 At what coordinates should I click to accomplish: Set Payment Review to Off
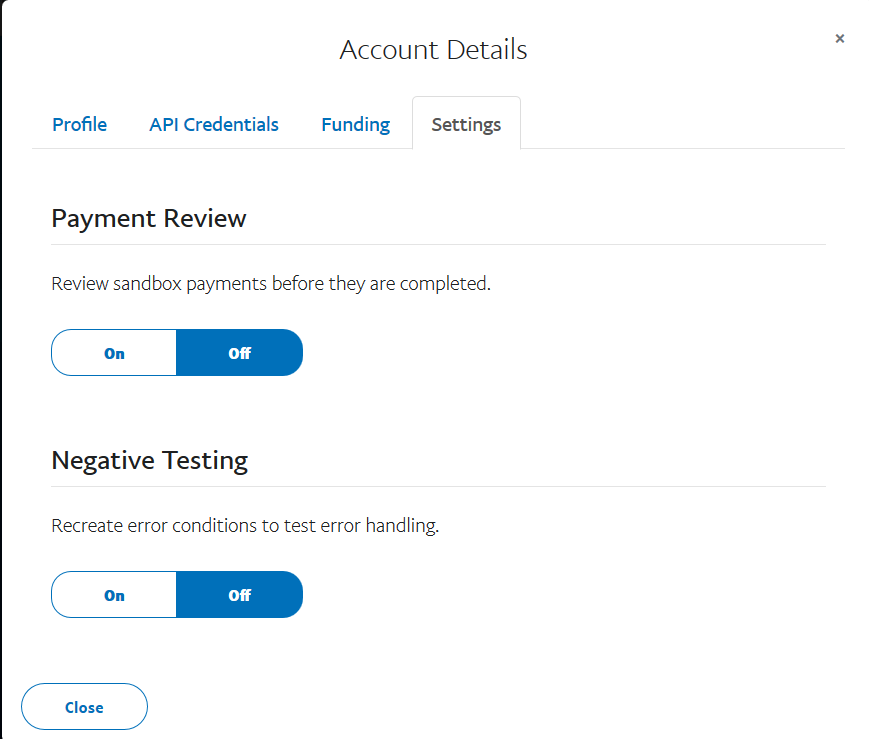239,353
